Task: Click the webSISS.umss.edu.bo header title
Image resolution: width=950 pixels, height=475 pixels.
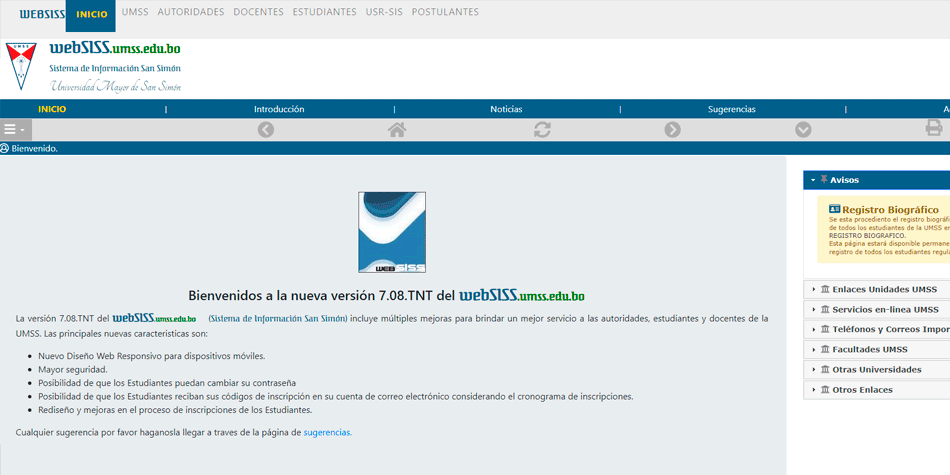Action: coord(115,48)
